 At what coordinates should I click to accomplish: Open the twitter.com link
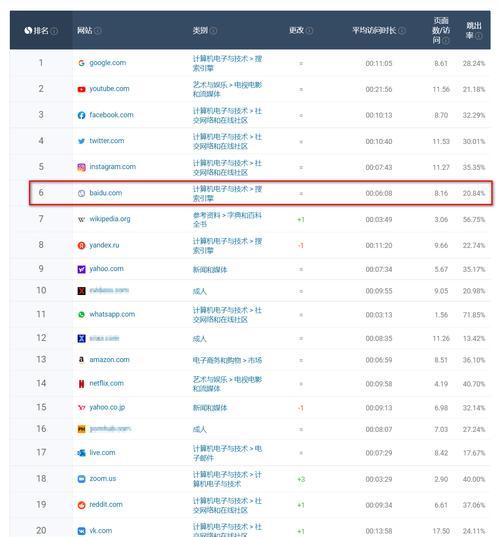(107, 141)
